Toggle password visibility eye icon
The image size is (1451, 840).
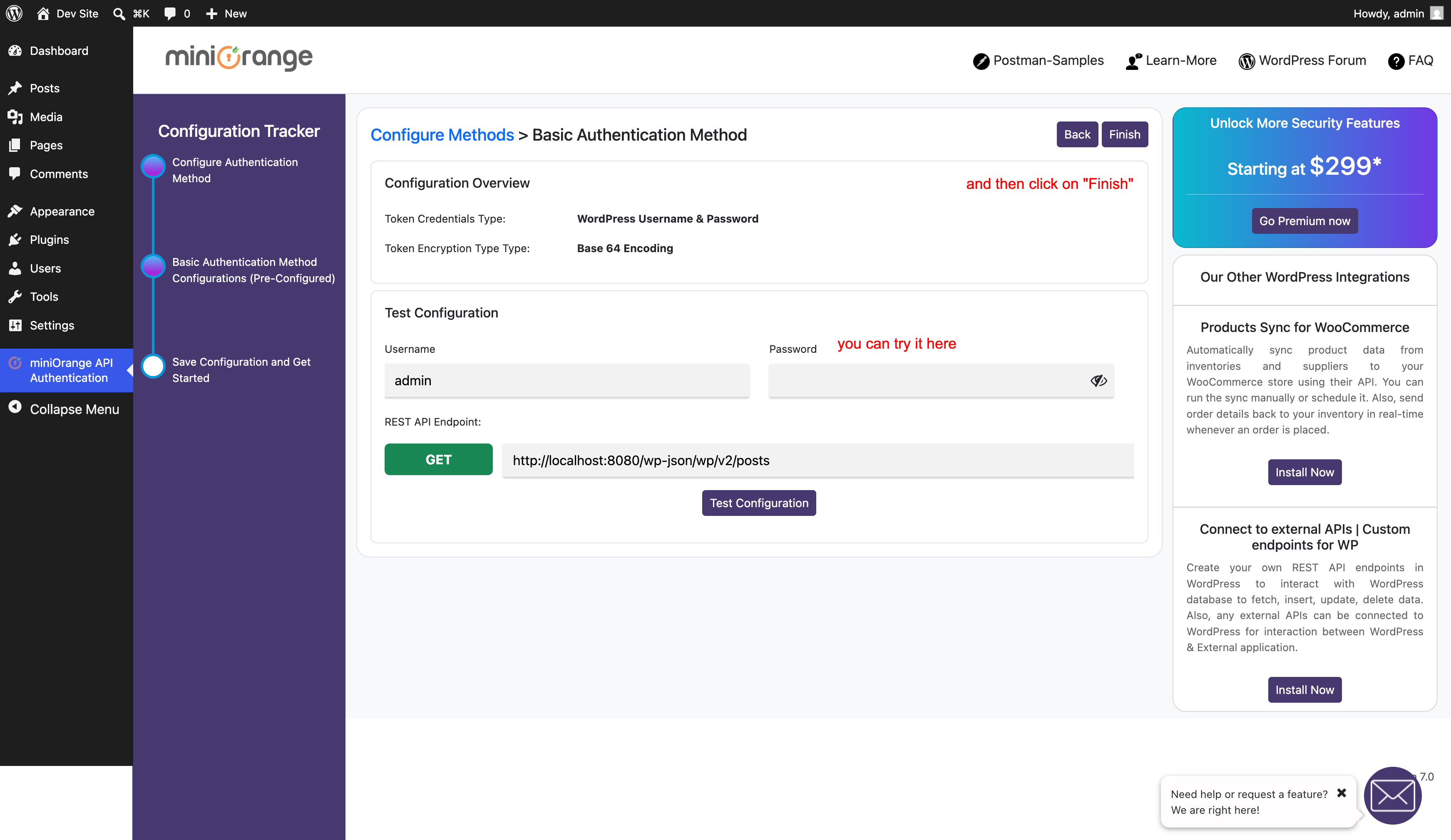[1098, 380]
